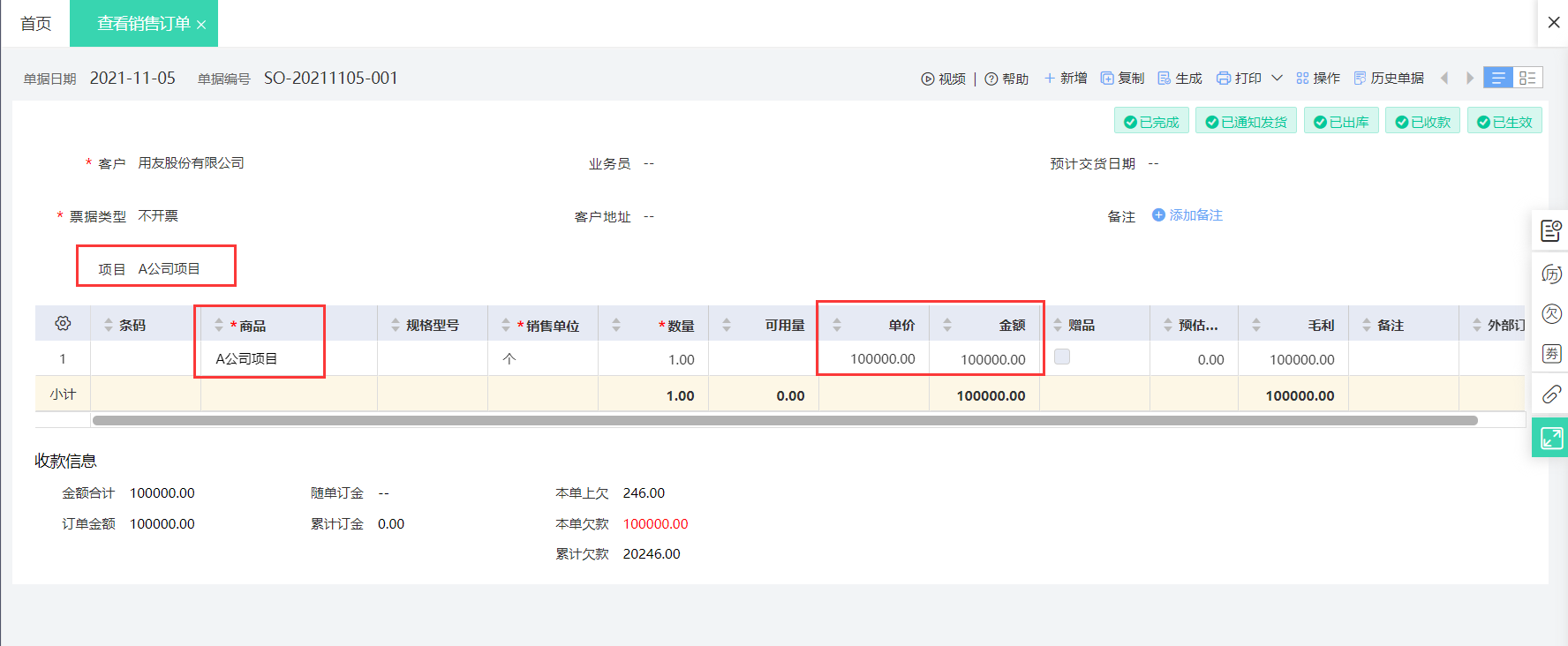Viewport: 1568px width, 646px height.
Task: Sort by the 金额 column
Action: point(947,325)
